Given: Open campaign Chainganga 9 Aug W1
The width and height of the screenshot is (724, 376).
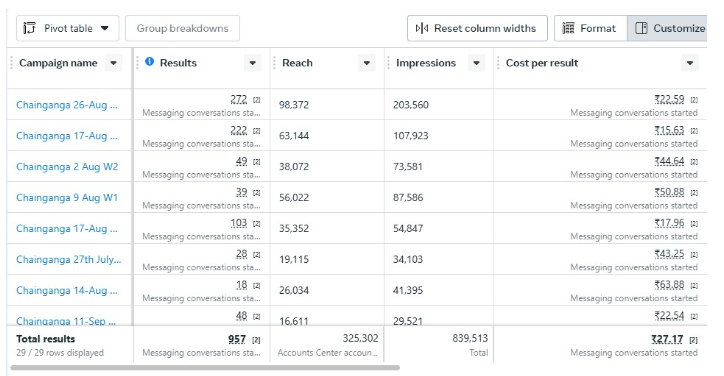Looking at the screenshot, I should click(67, 198).
